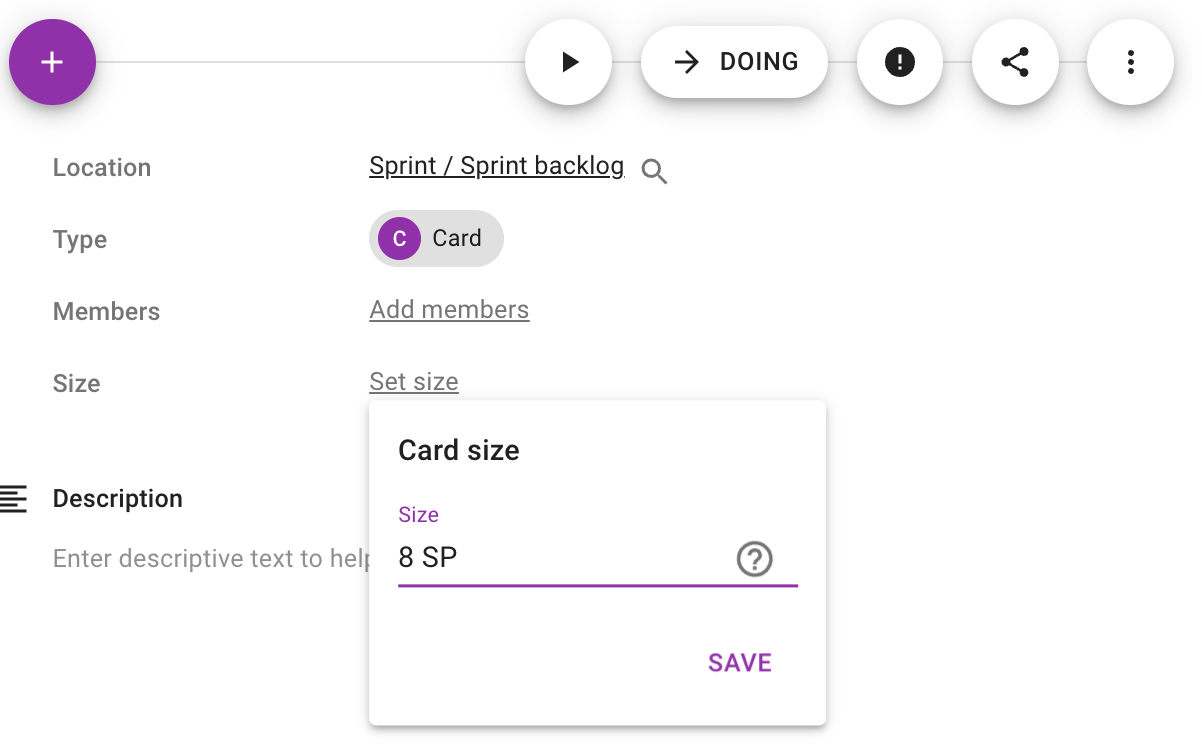Screen dimensions: 1202x756
Task: Click the Location field label
Action: 102,167
